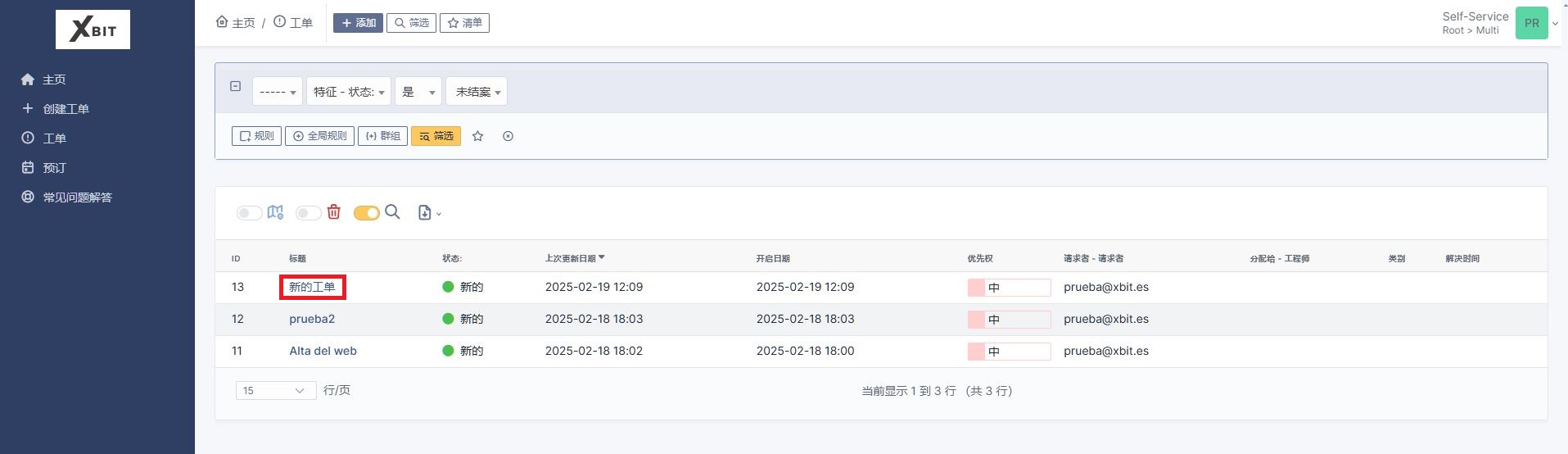Collapse the search criteria panel
The image size is (1568, 454).
click(x=236, y=86)
